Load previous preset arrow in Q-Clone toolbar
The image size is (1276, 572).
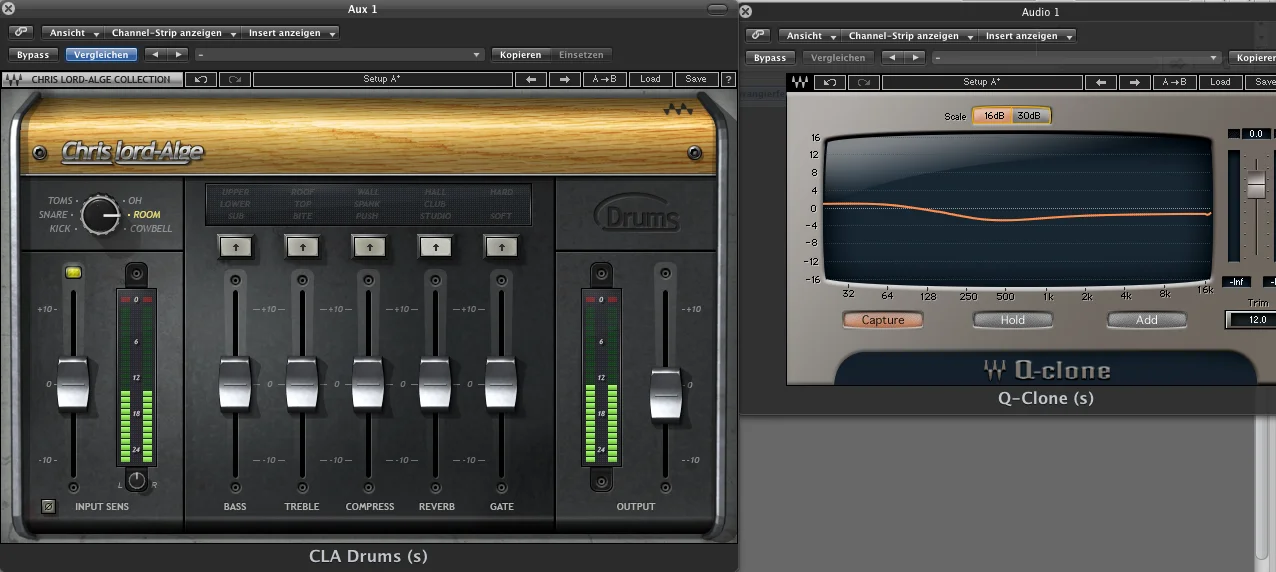coord(1101,82)
